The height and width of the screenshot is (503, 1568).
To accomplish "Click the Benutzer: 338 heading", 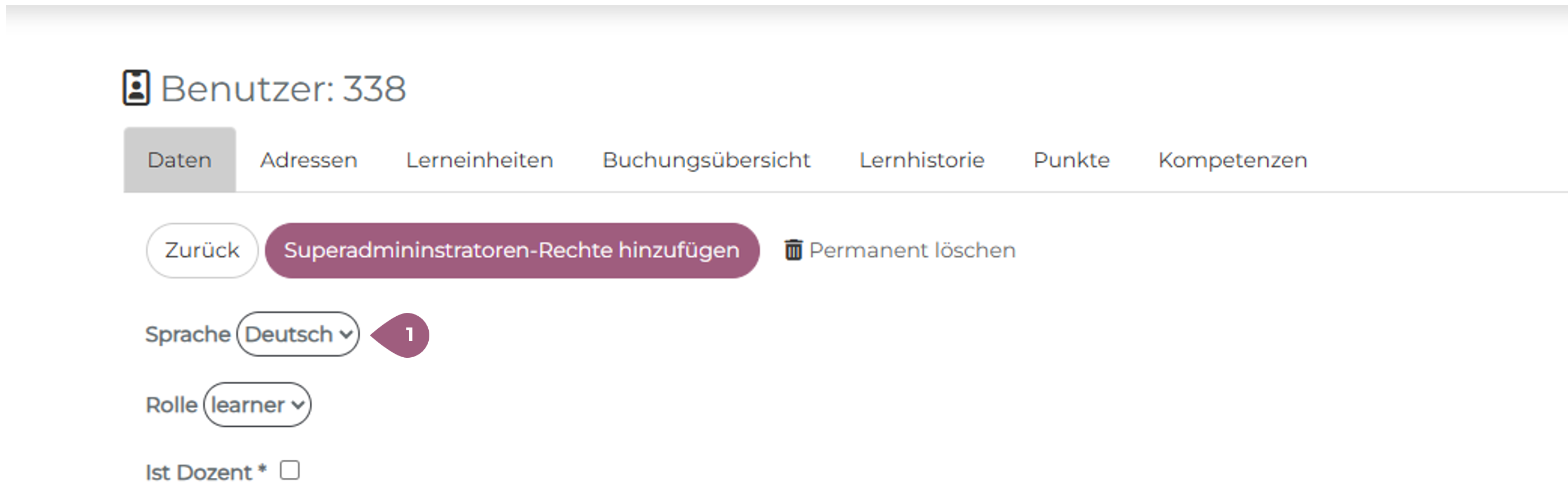I will [283, 89].
